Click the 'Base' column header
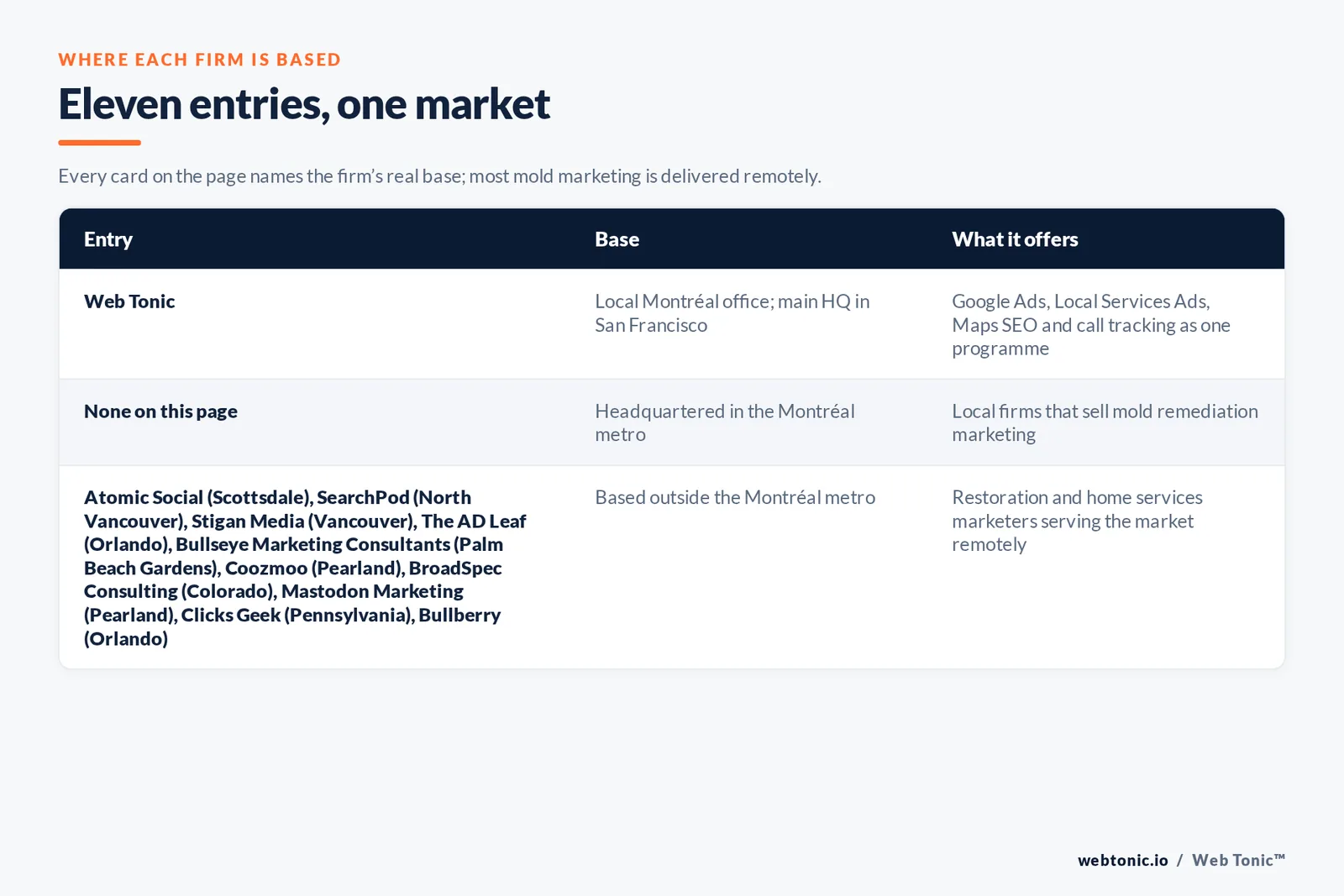The width and height of the screenshot is (1344, 896). (617, 239)
